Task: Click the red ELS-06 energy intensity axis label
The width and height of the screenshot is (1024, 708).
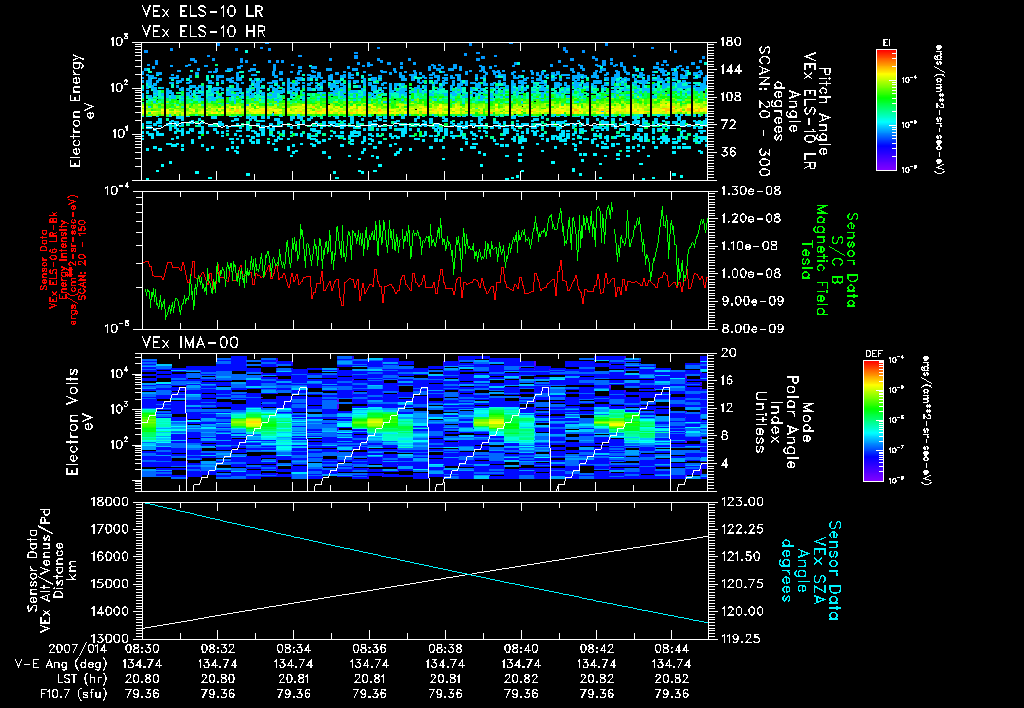Action: coord(63,260)
